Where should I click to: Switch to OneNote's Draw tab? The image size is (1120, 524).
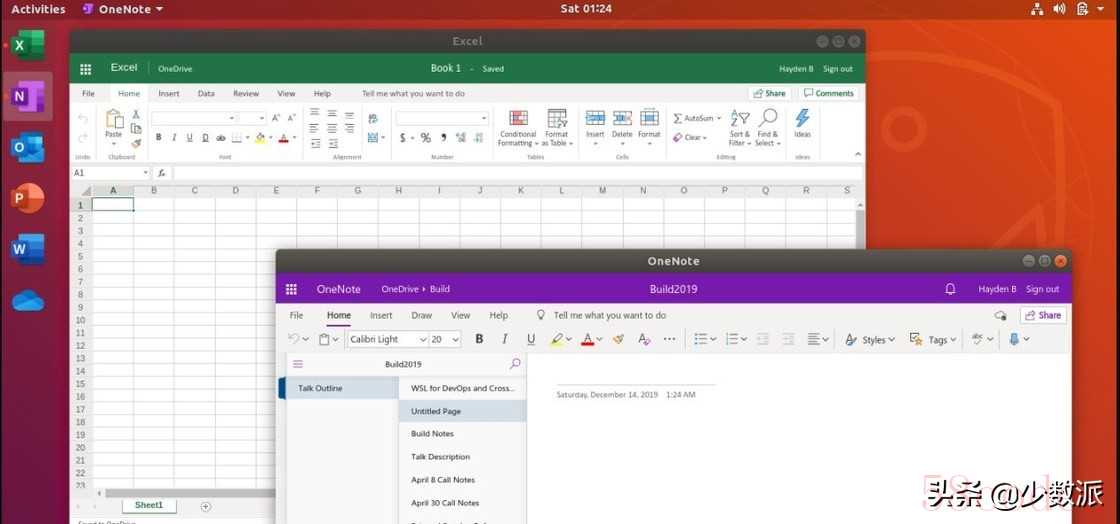click(x=422, y=315)
